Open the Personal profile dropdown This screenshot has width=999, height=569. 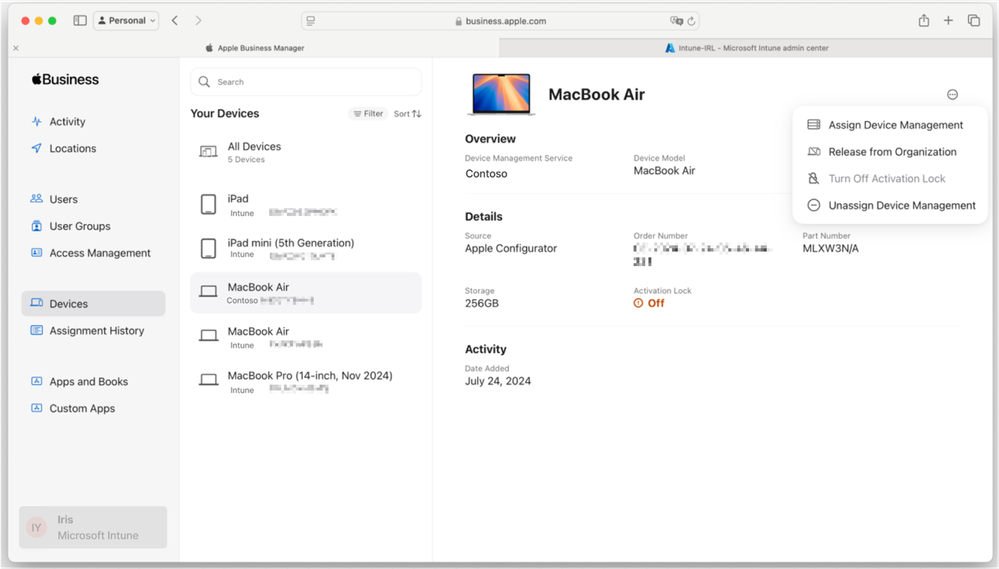coord(126,20)
